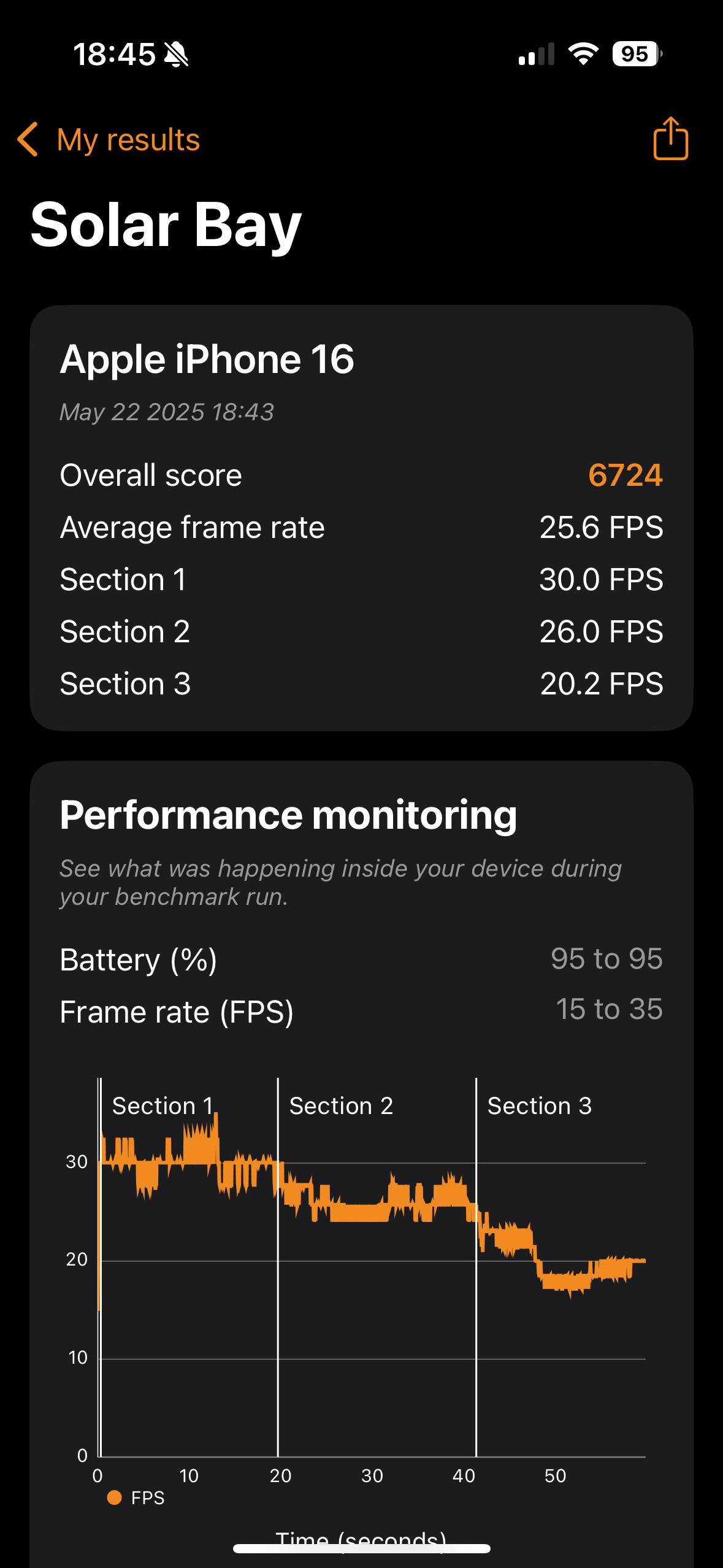Screen dimensions: 723x1568
Task: Select the Frame rate (FPS) metric row
Action: 361,1012
